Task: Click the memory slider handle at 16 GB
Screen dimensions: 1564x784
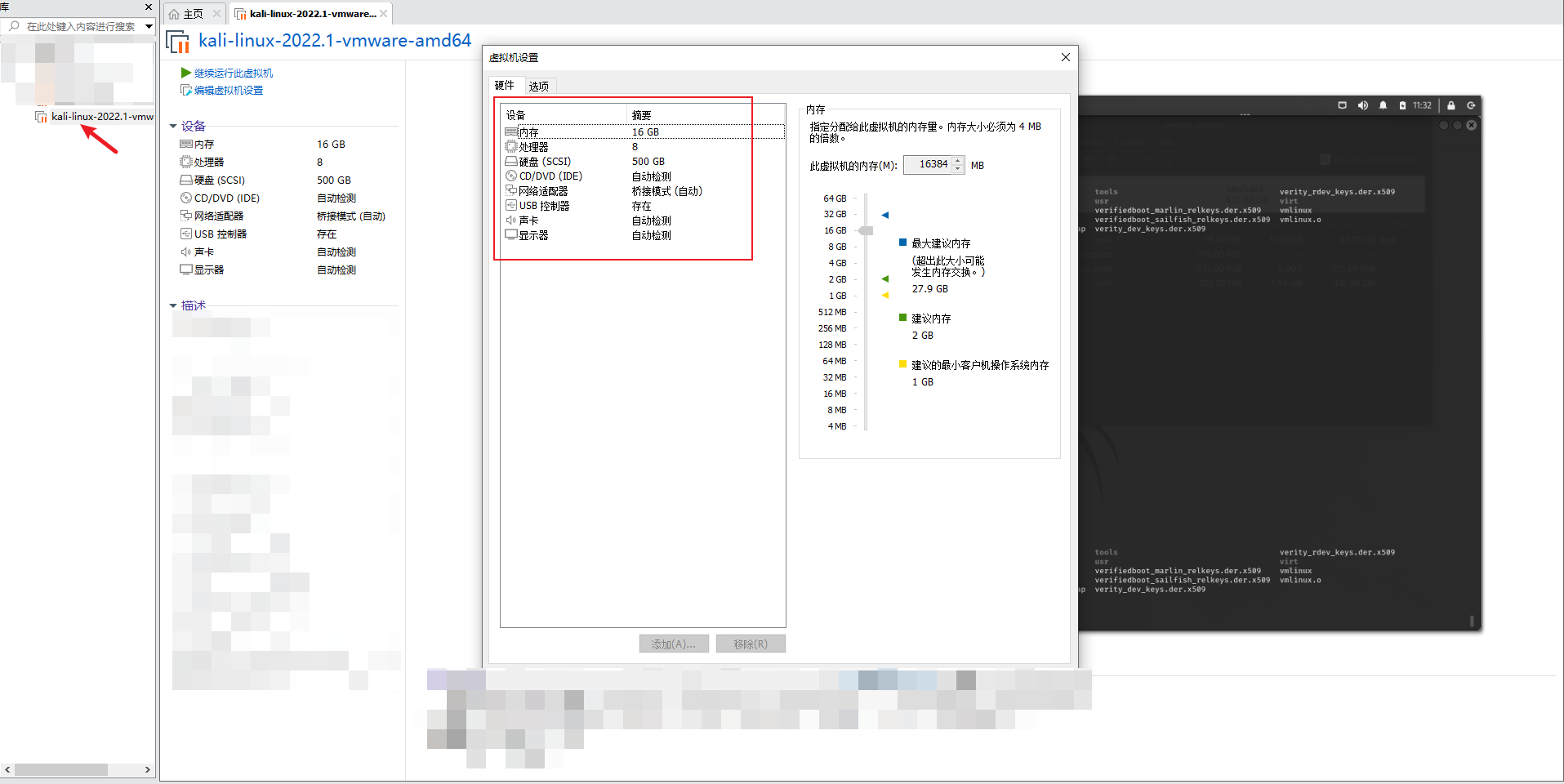Action: [866, 231]
